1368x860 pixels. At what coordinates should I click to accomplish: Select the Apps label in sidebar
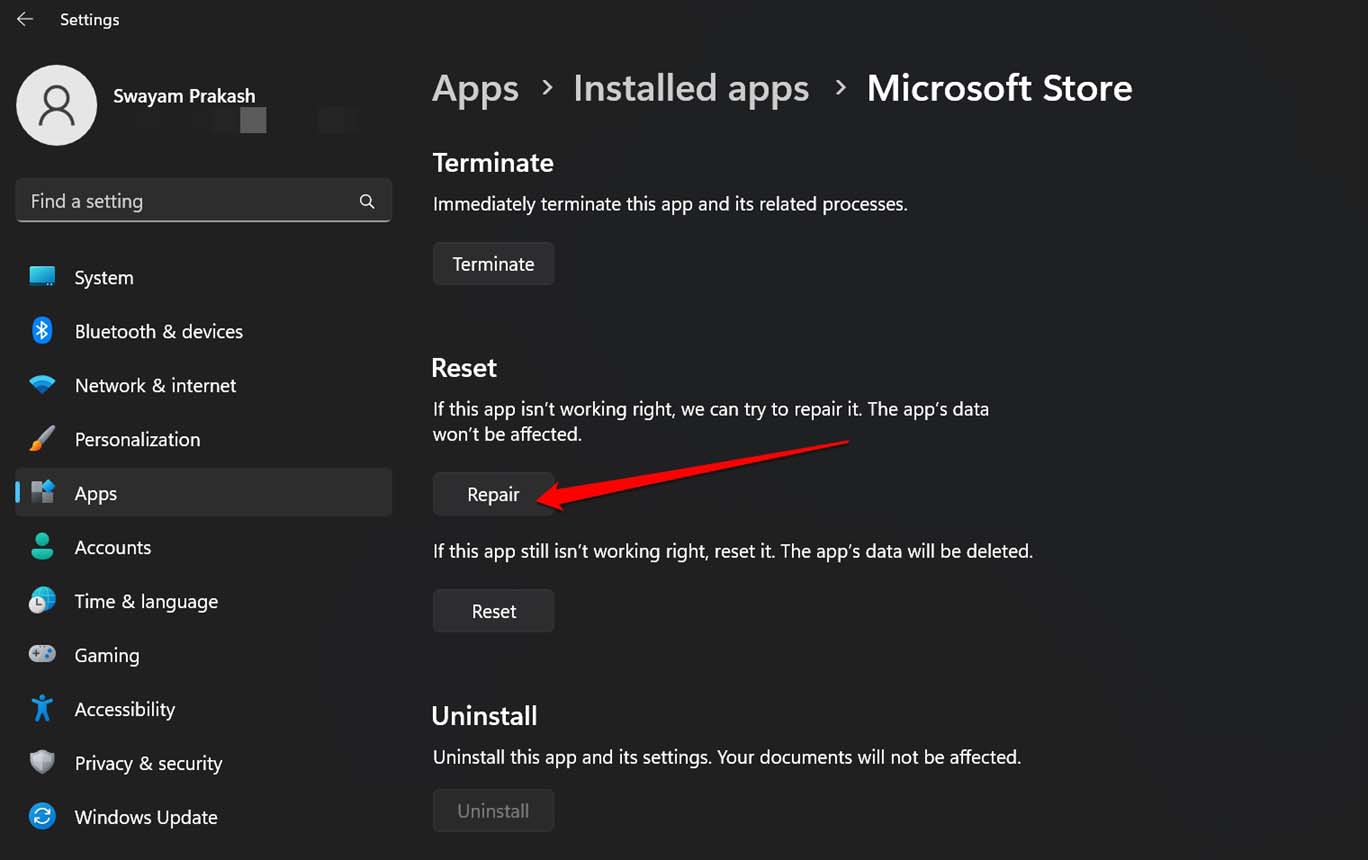coord(96,493)
